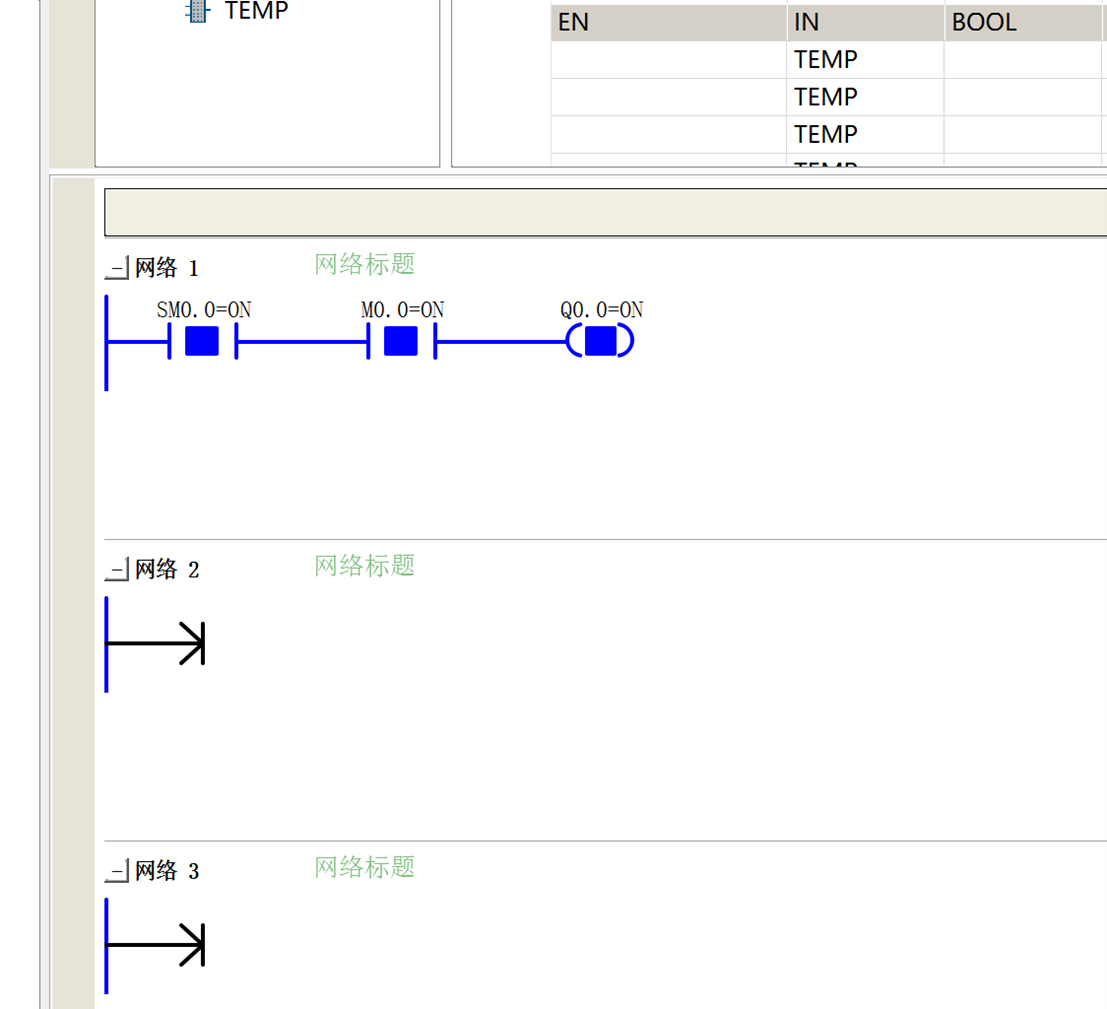Click the network 1 title placeholder

[364, 264]
